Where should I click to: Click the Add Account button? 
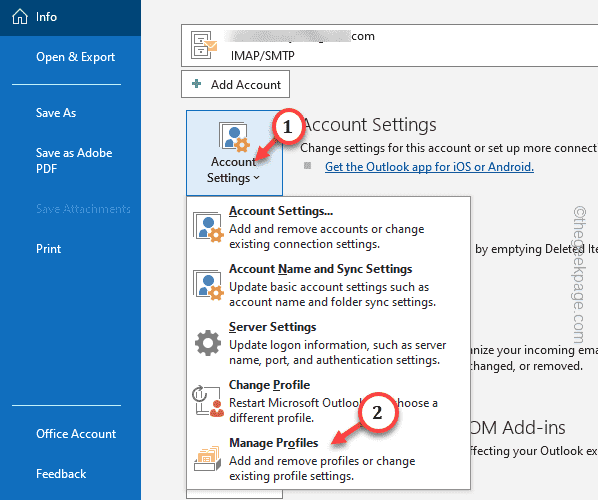coord(235,84)
